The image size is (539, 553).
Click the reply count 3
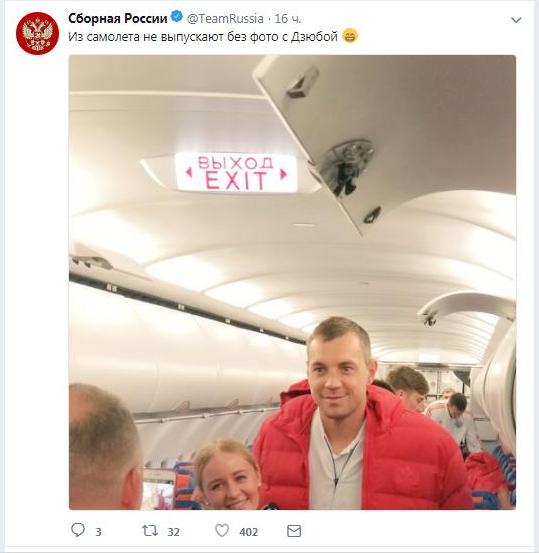point(98,532)
